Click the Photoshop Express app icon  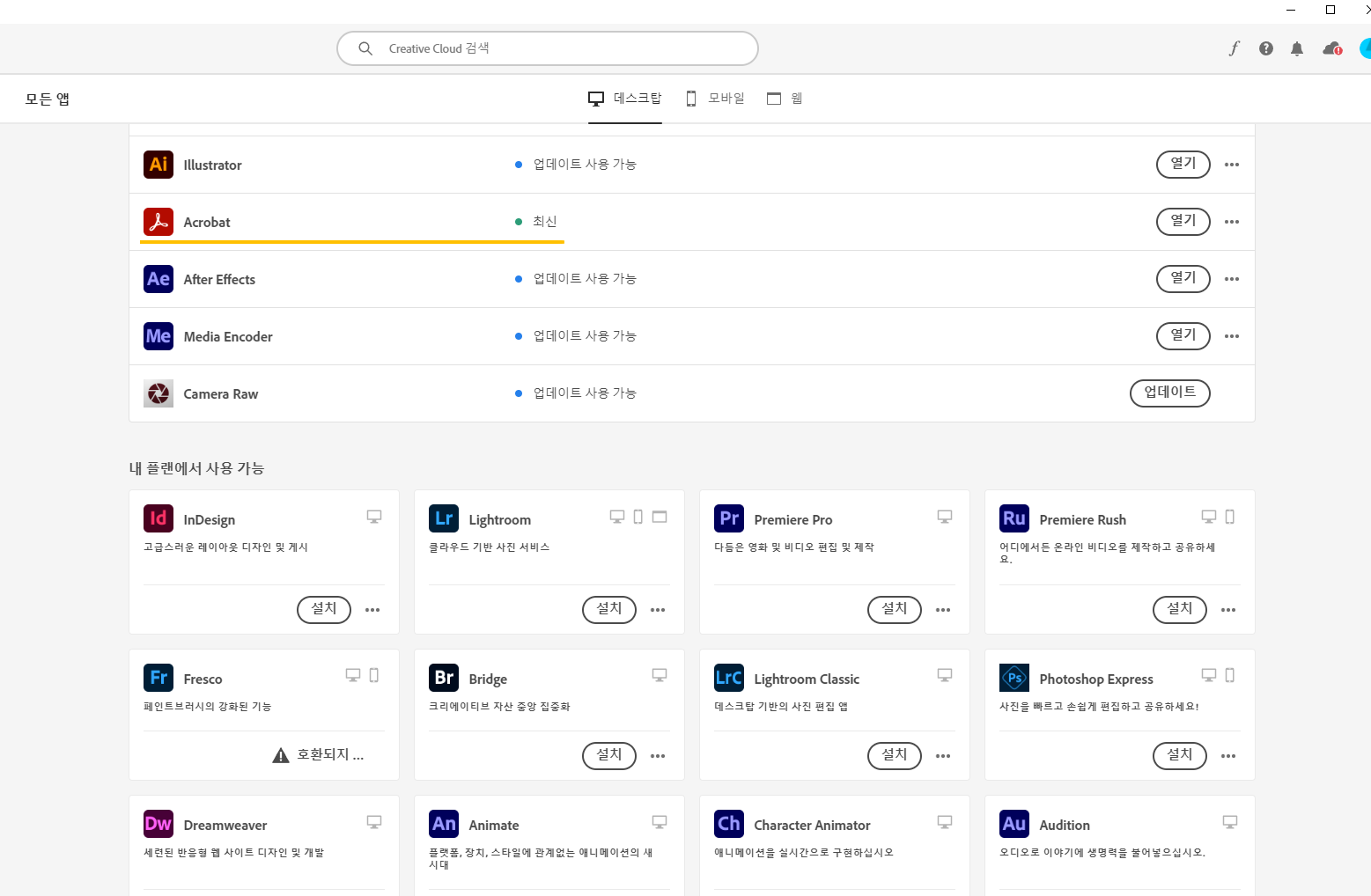(x=1014, y=678)
